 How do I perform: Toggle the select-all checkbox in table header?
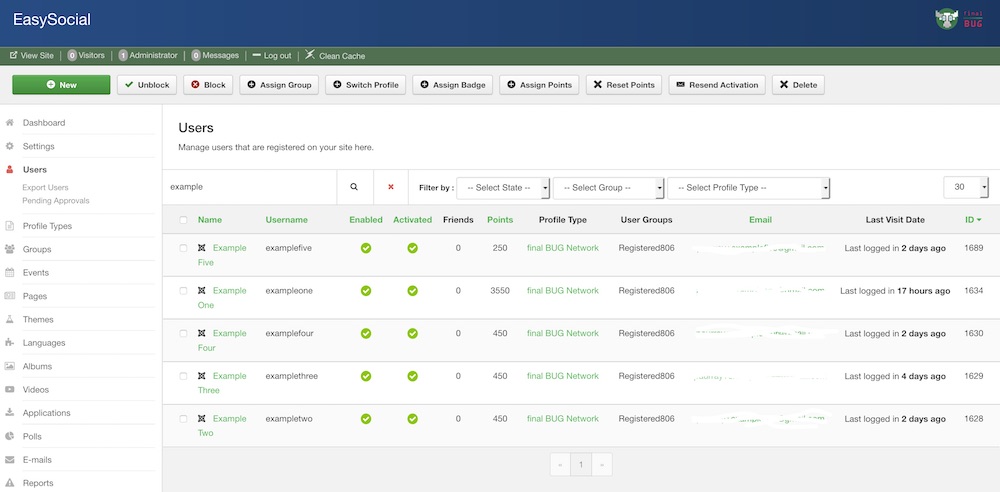point(182,220)
